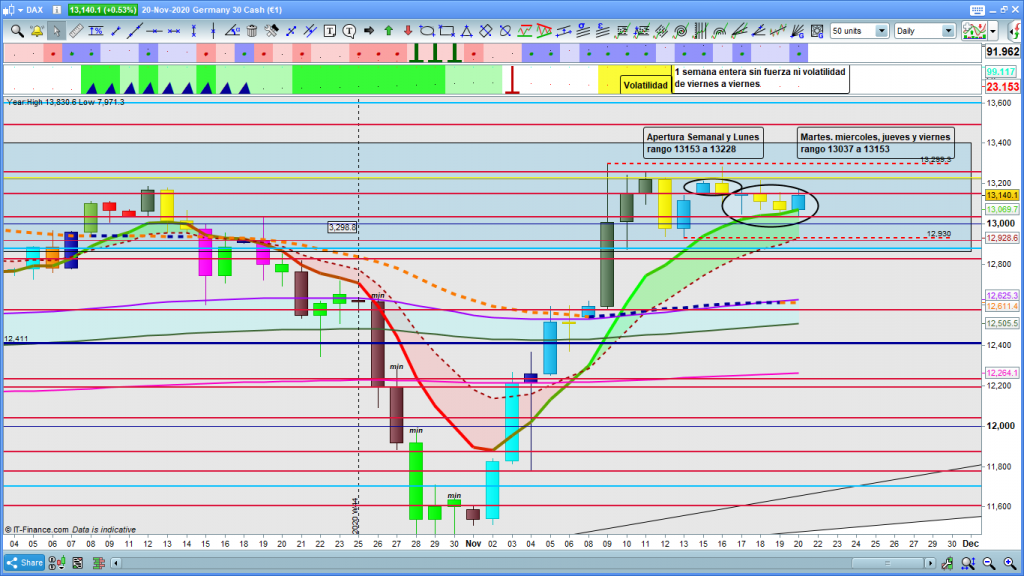Select the magnifying glass zoom tool
This screenshot has width=1024, height=576.
tap(17, 31)
